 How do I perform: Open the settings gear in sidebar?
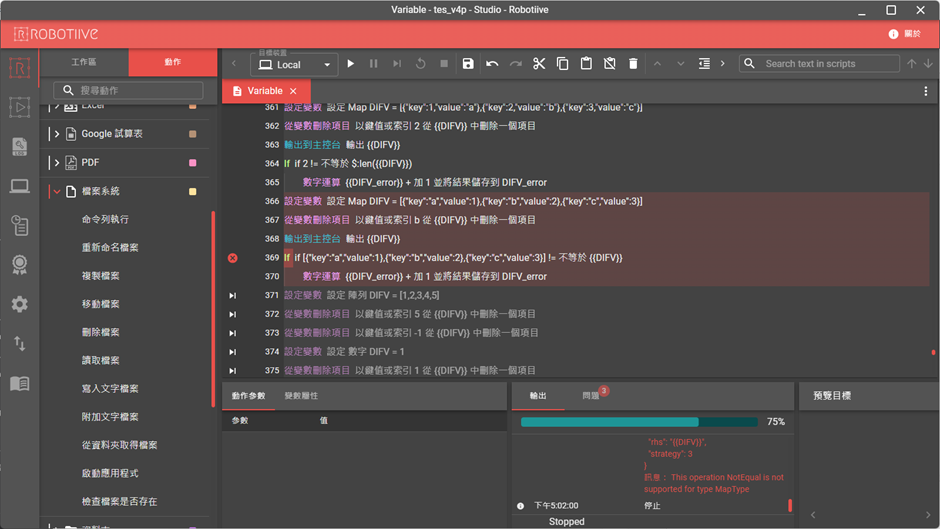19,304
